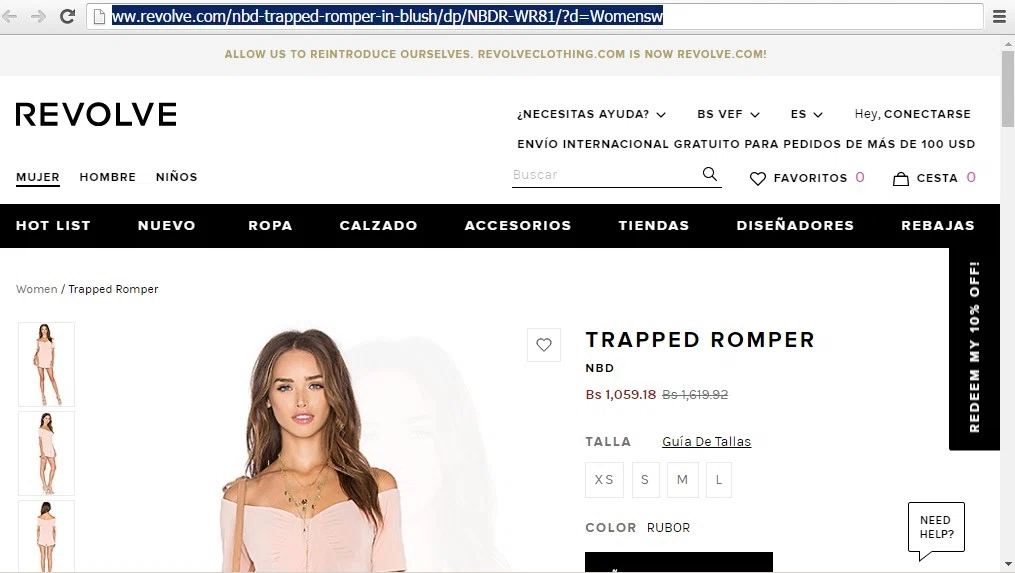Select size L
Viewport: 1015px width, 573px height.
(x=719, y=480)
